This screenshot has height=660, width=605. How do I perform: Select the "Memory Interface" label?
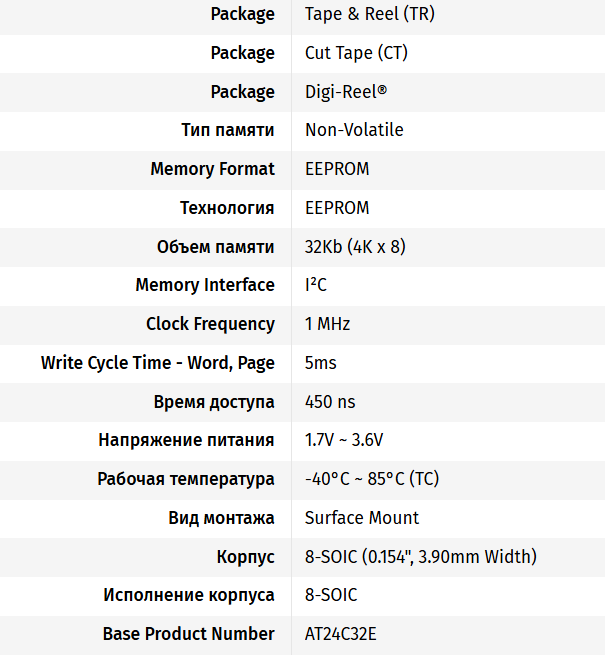click(x=205, y=285)
